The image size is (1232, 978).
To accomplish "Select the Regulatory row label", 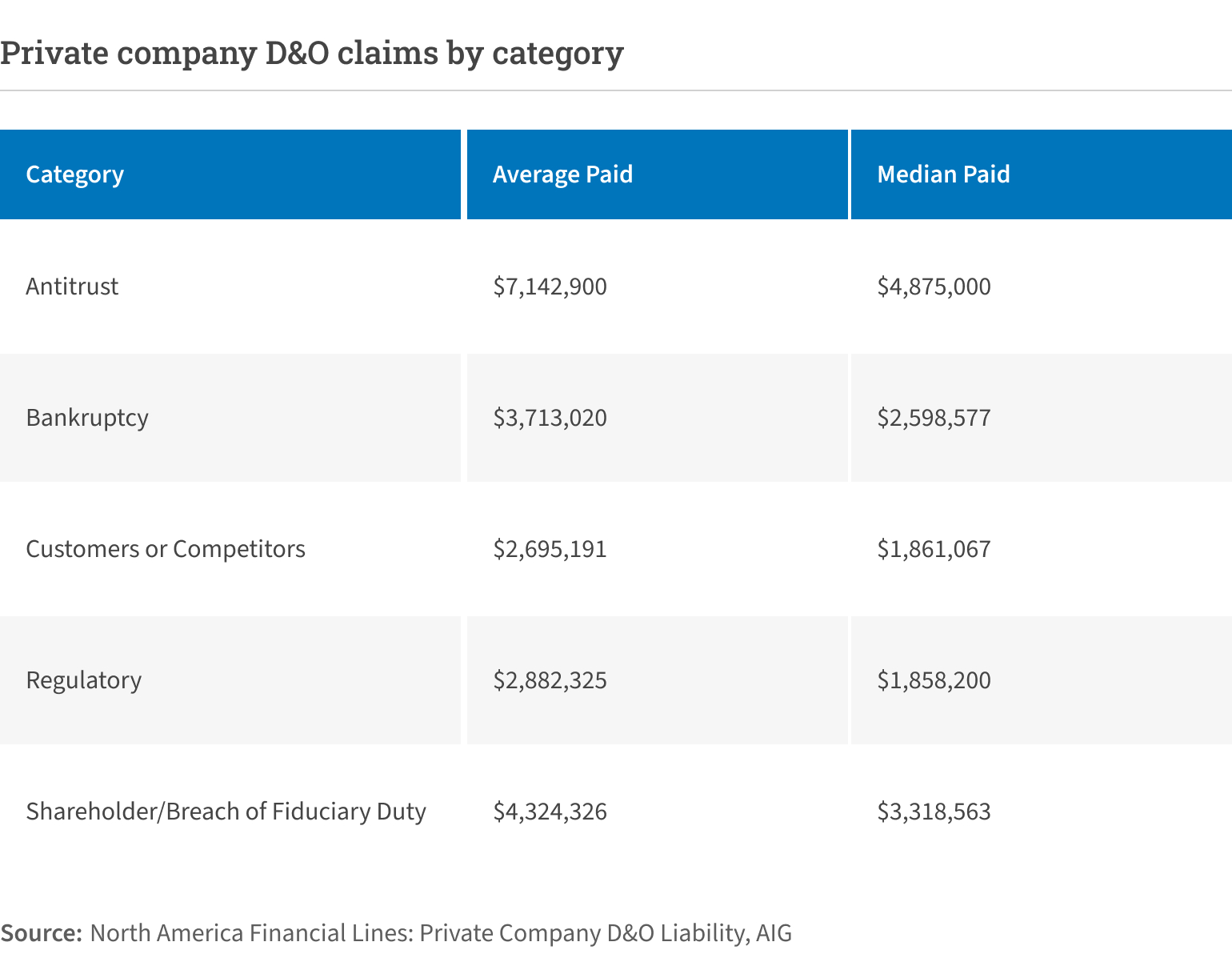I will tap(84, 680).
